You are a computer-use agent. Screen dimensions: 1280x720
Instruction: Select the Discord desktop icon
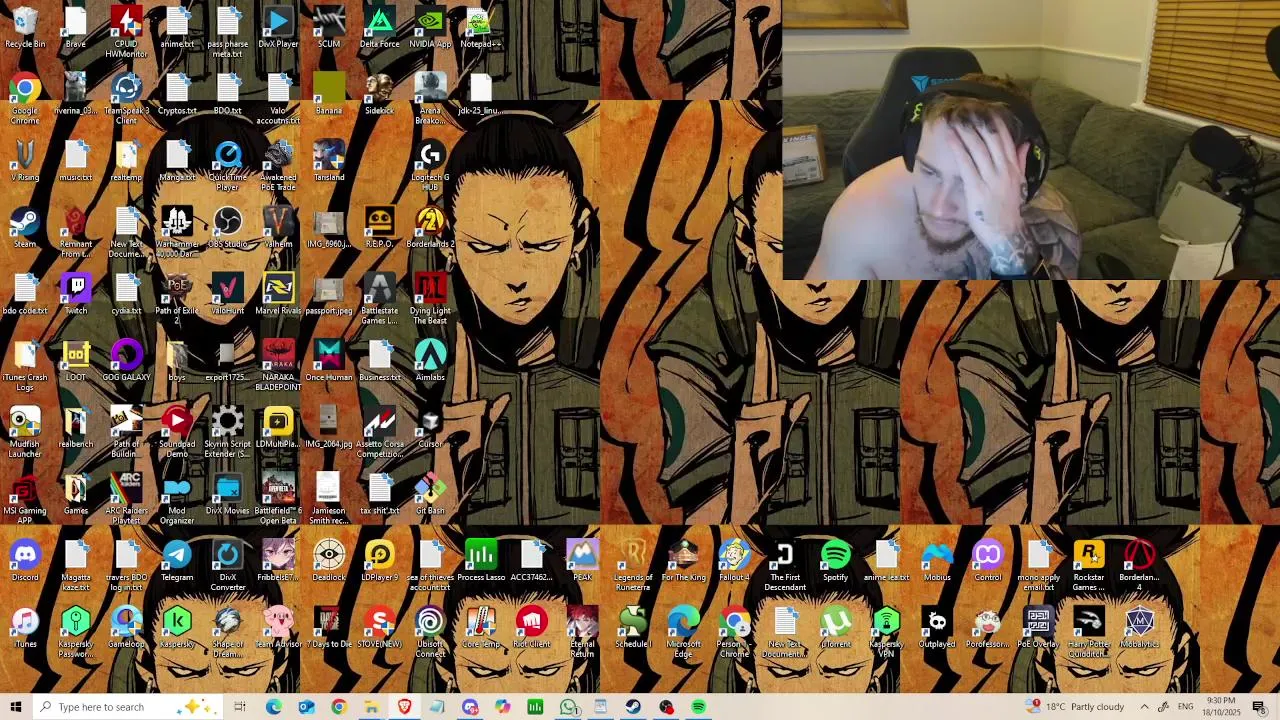click(25, 561)
